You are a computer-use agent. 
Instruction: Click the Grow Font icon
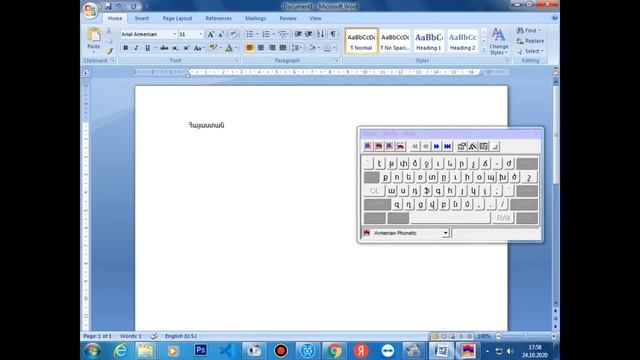pyautogui.click(x=211, y=34)
